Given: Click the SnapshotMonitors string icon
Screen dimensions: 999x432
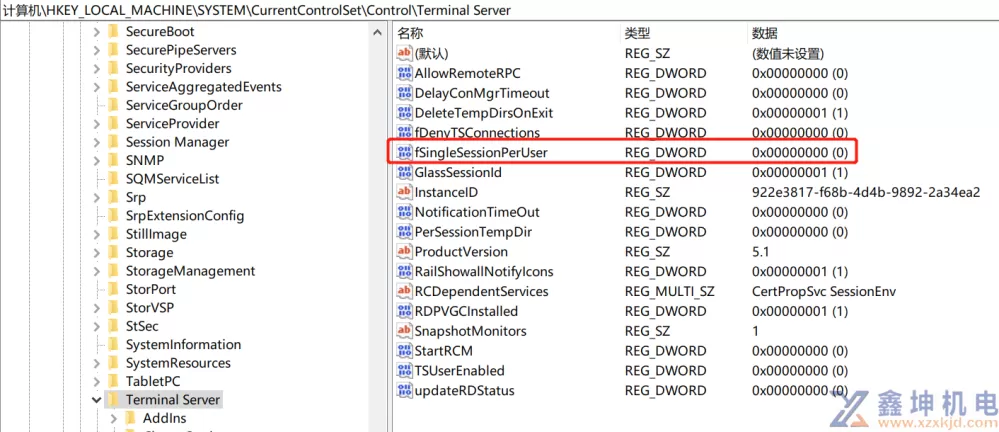Looking at the screenshot, I should pyautogui.click(x=405, y=331).
